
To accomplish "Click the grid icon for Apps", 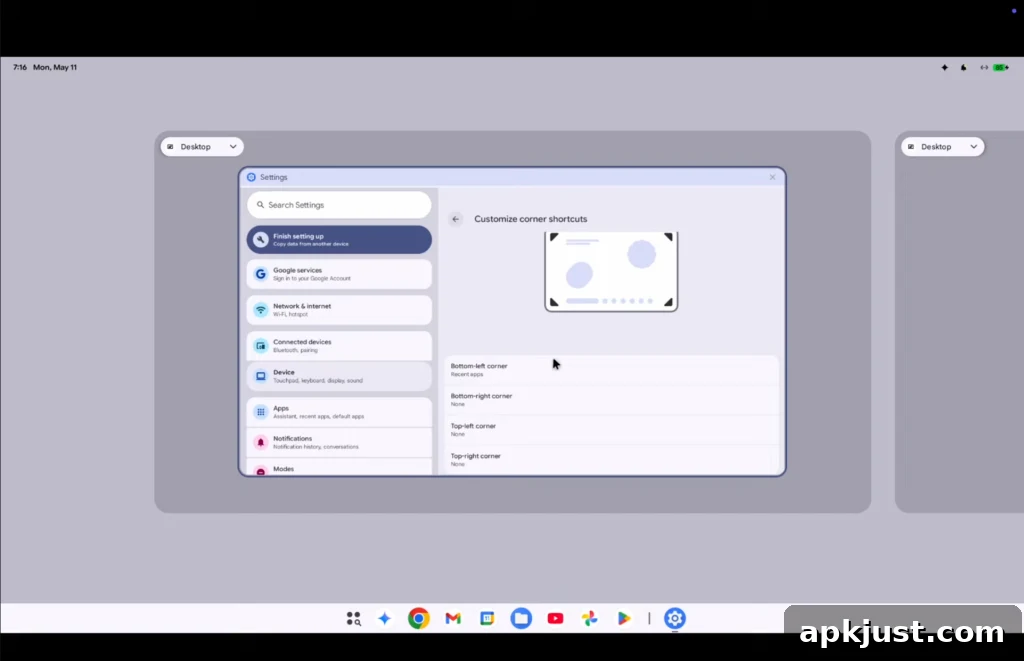I will coord(261,412).
